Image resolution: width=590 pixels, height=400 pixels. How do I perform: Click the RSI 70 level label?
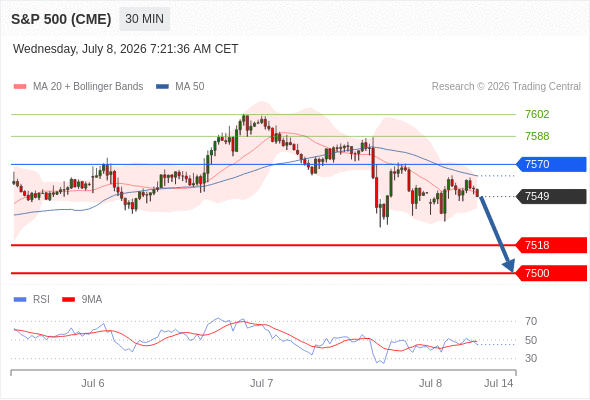[x=531, y=321]
